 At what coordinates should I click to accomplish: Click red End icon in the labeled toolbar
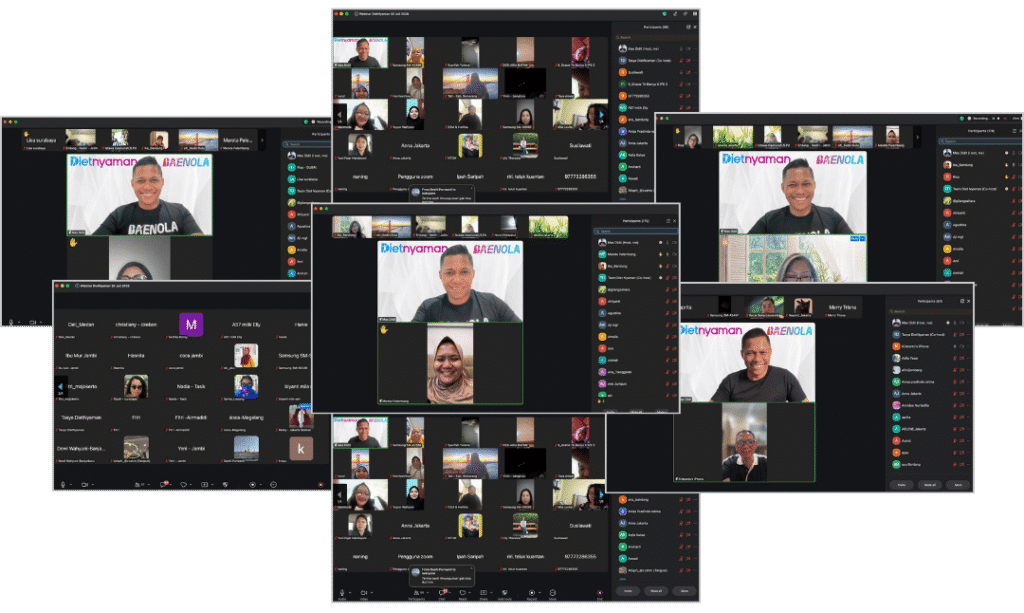(x=600, y=593)
